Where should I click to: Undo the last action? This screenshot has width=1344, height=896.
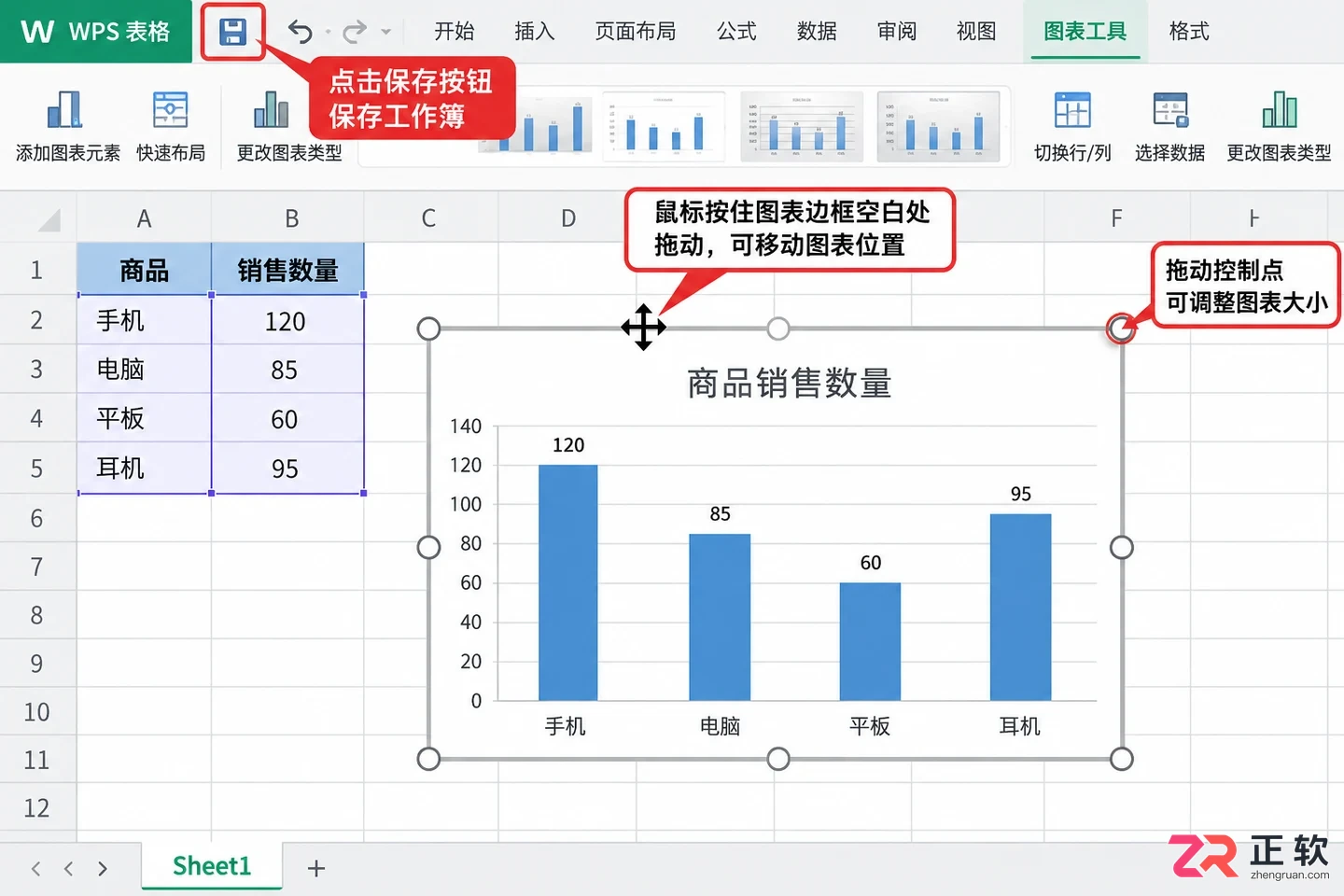(300, 32)
